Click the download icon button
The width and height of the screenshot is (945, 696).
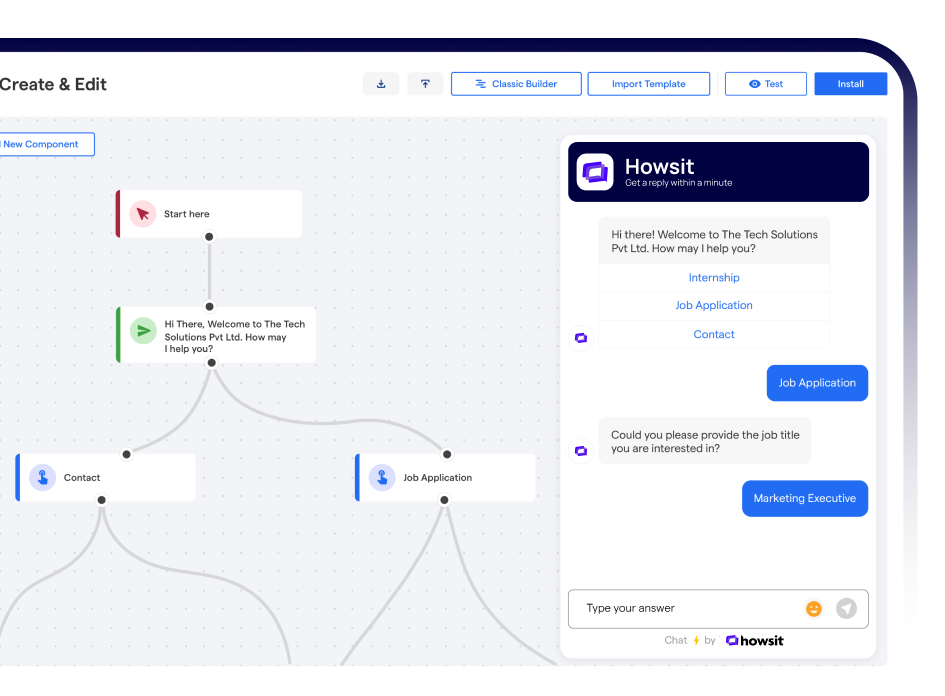pos(381,84)
